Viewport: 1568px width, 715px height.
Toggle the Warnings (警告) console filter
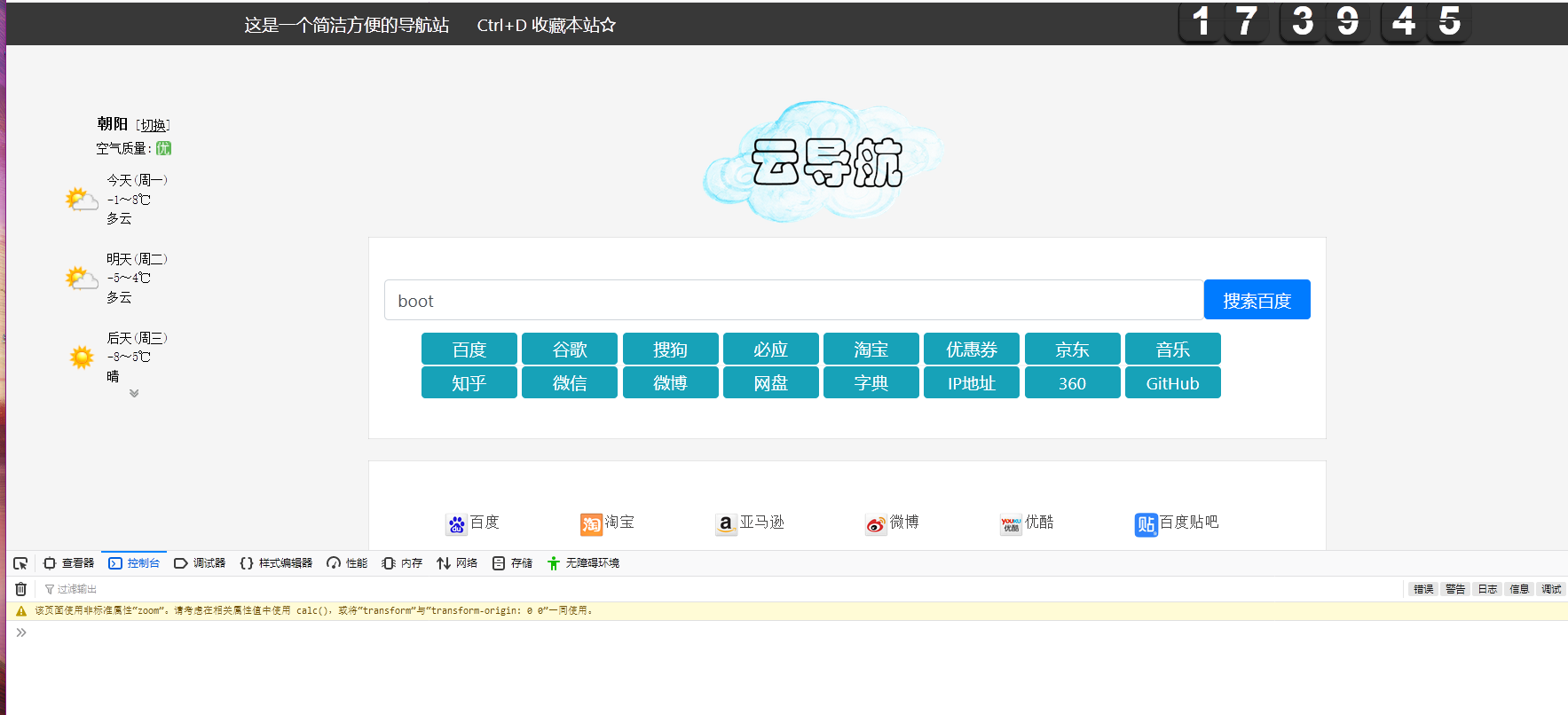(1455, 589)
